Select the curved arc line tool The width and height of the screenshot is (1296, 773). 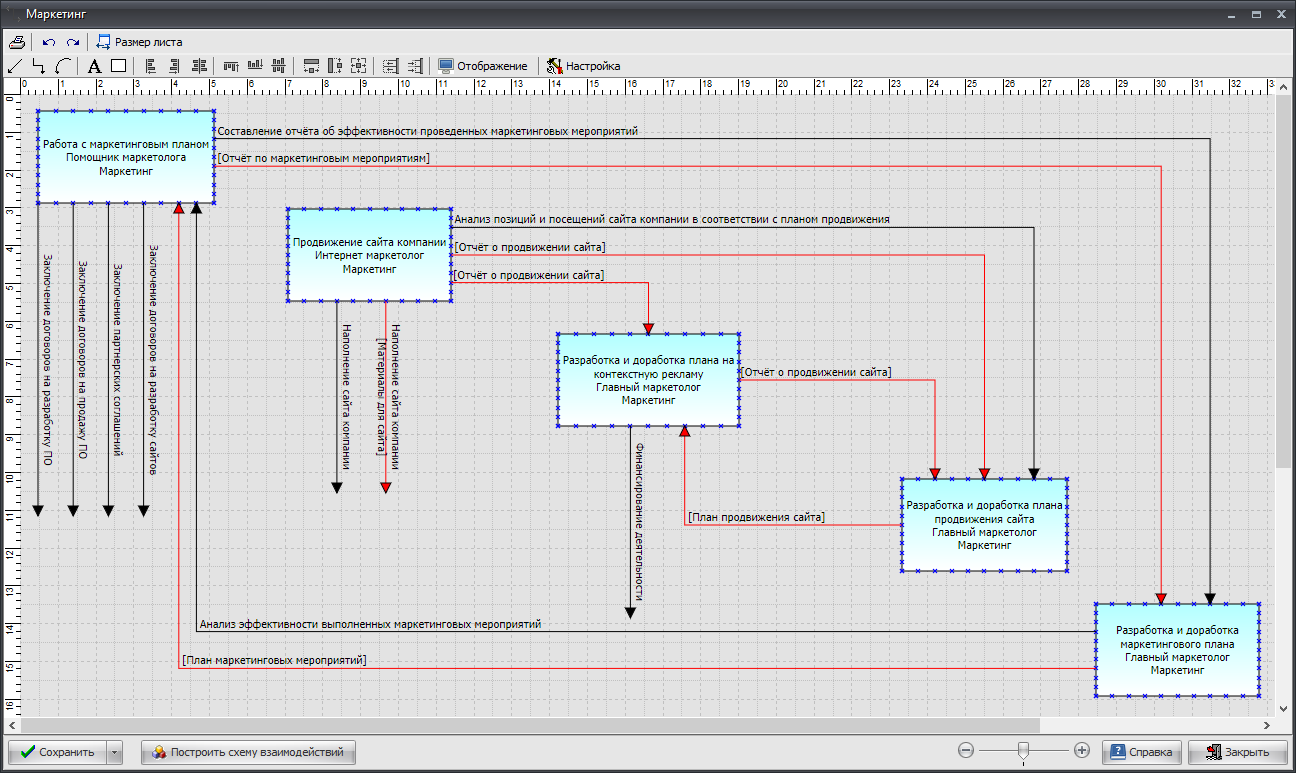tap(63, 66)
